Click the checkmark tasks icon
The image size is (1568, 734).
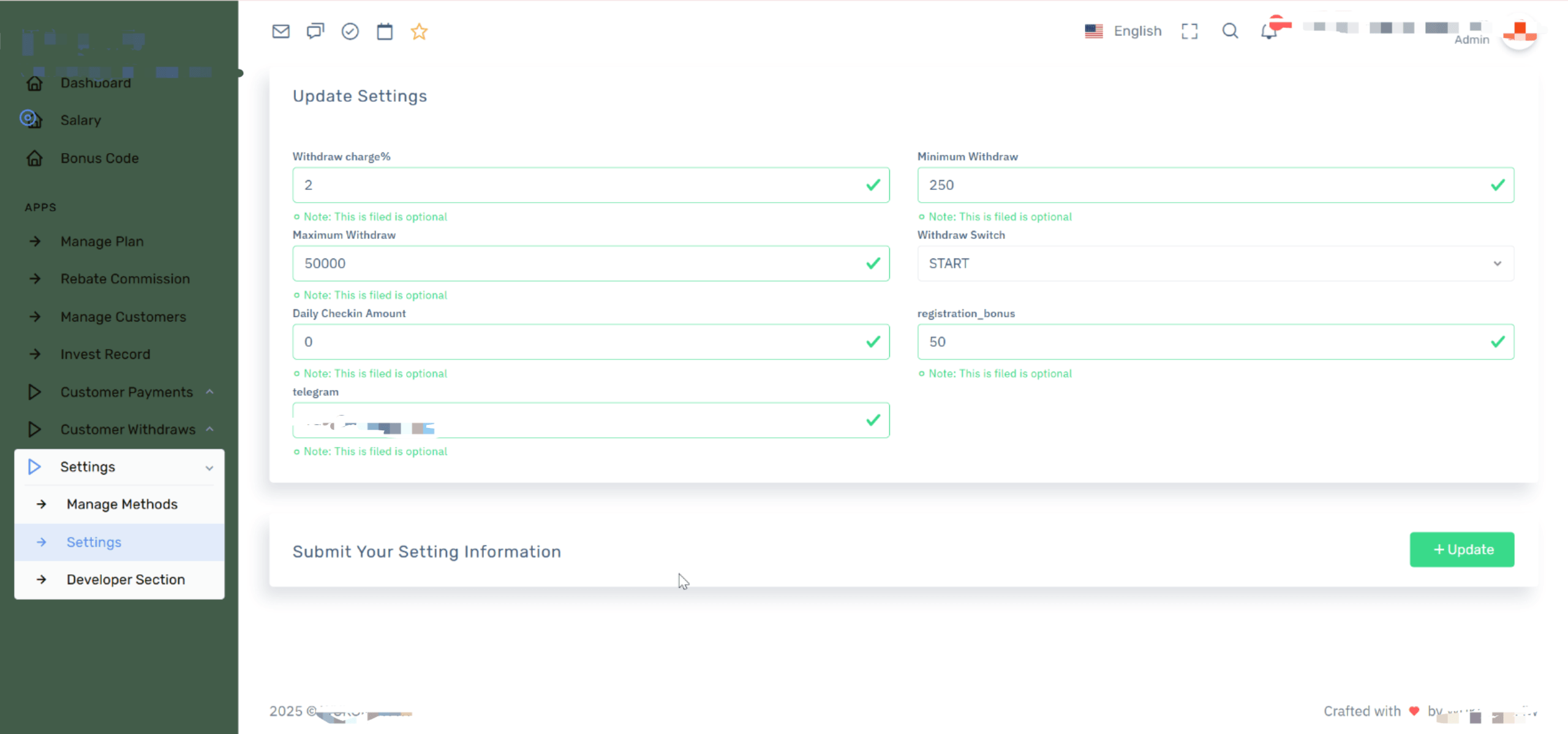350,31
